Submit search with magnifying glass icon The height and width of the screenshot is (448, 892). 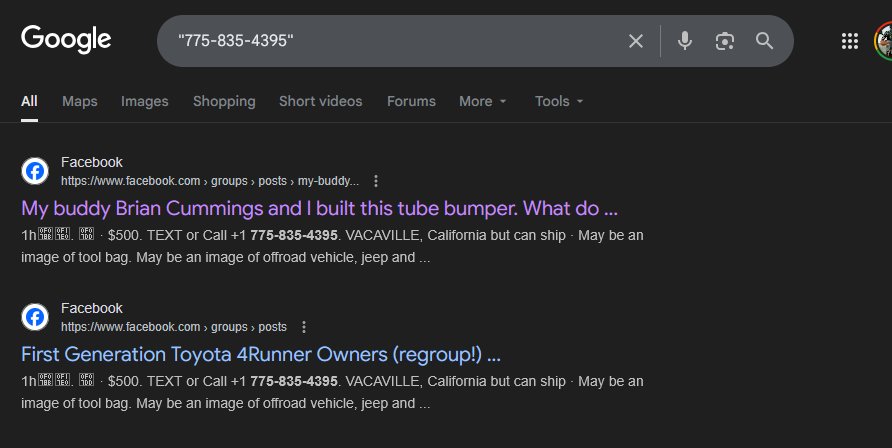tap(764, 41)
